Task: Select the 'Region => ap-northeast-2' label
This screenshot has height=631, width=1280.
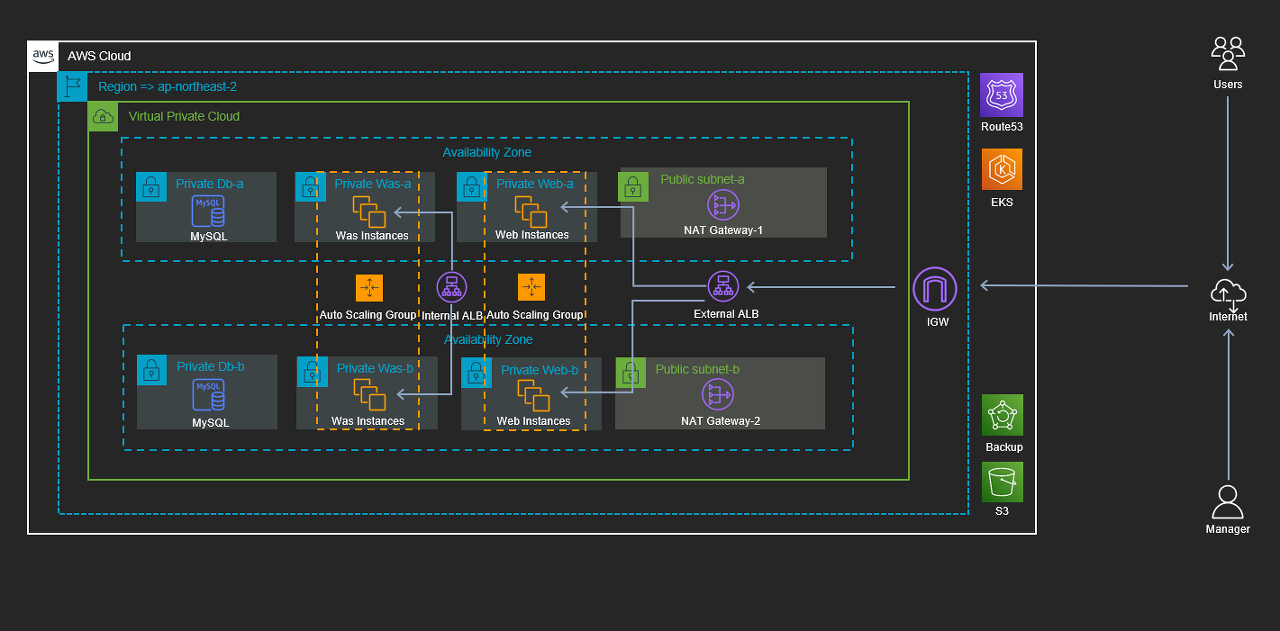Action: 168,87
